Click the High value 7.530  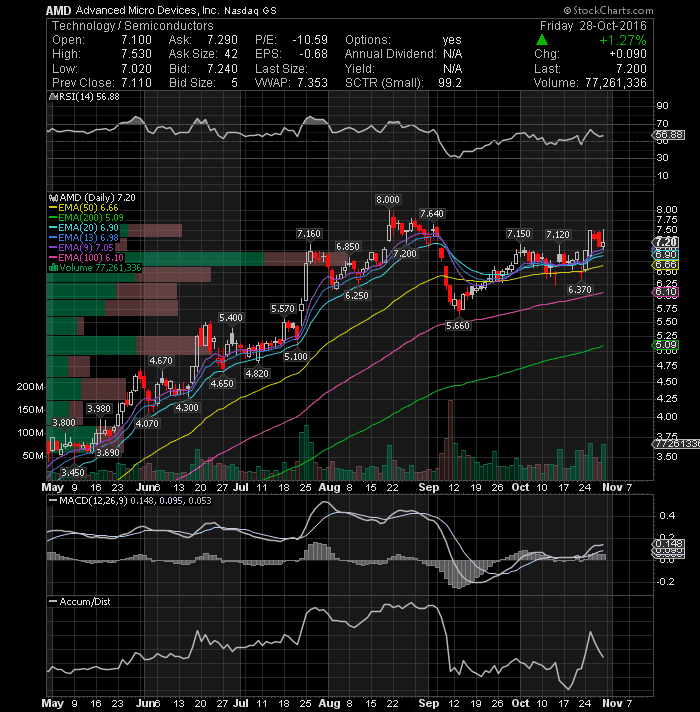pos(136,54)
